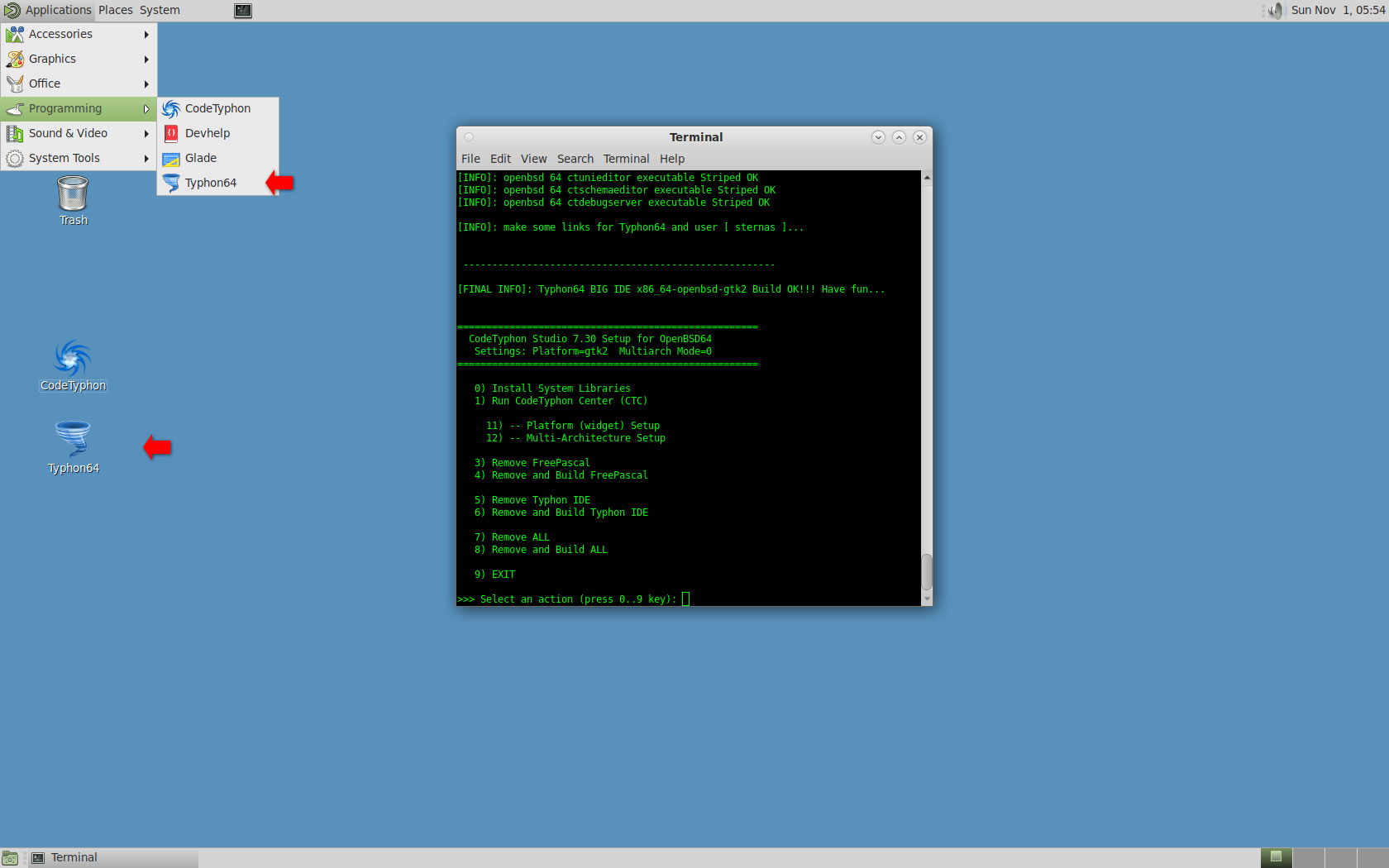Click the "9) EXIT" line
Image resolution: width=1389 pixels, height=868 pixels.
click(x=494, y=575)
